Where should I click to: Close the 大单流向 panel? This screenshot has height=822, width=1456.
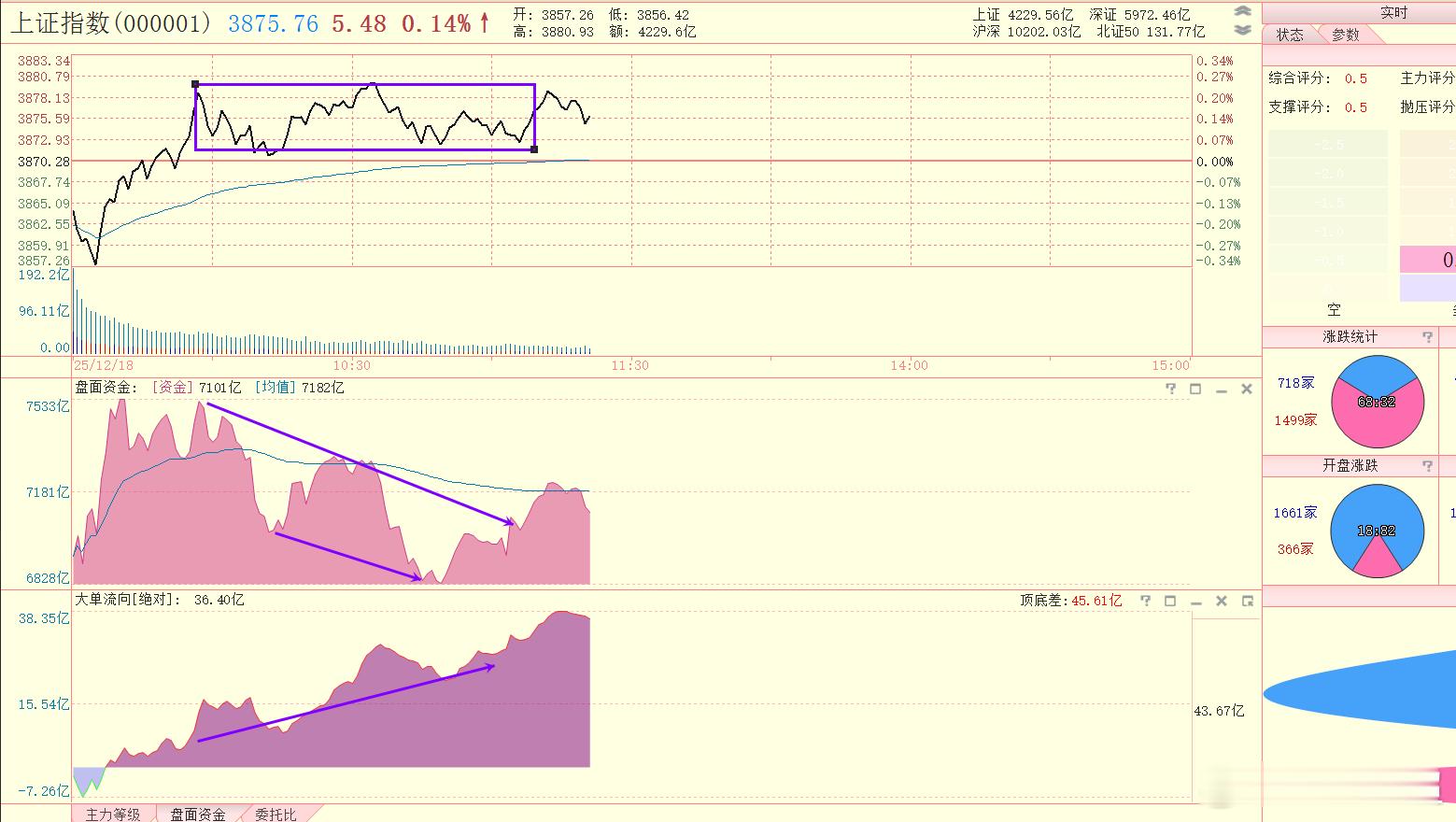[1221, 601]
